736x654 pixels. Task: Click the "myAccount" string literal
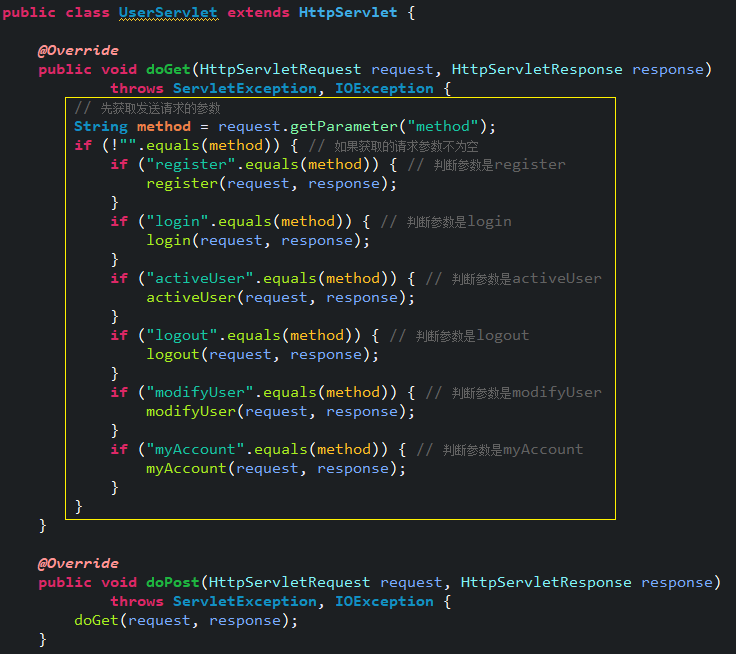(195, 449)
